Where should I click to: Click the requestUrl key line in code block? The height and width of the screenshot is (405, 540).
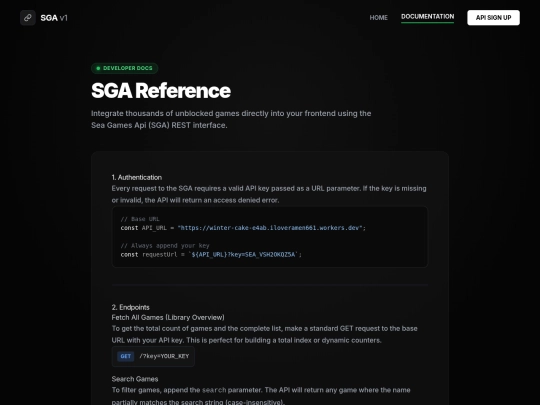(x=211, y=255)
